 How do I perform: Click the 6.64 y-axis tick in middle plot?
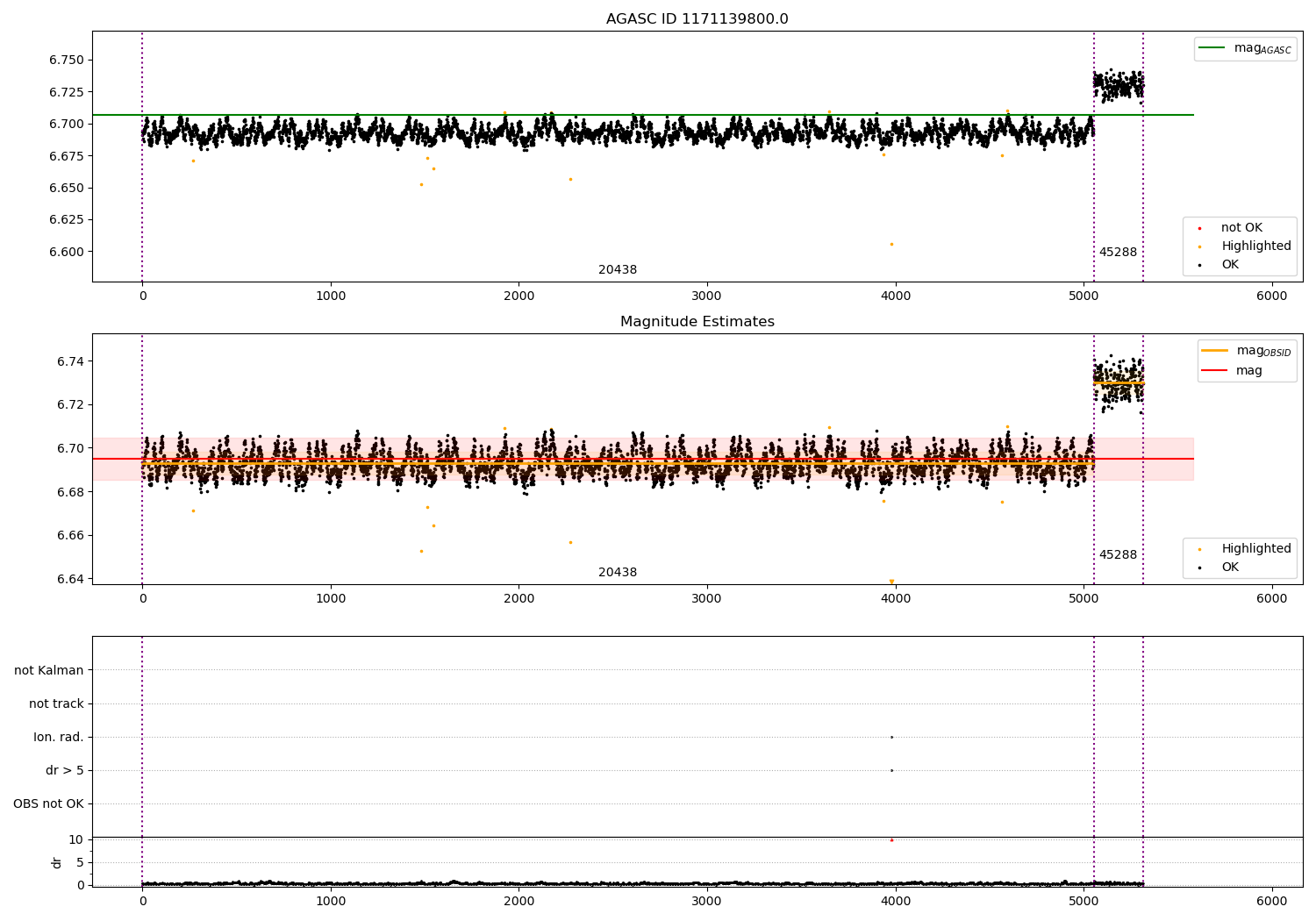pyautogui.click(x=71, y=579)
